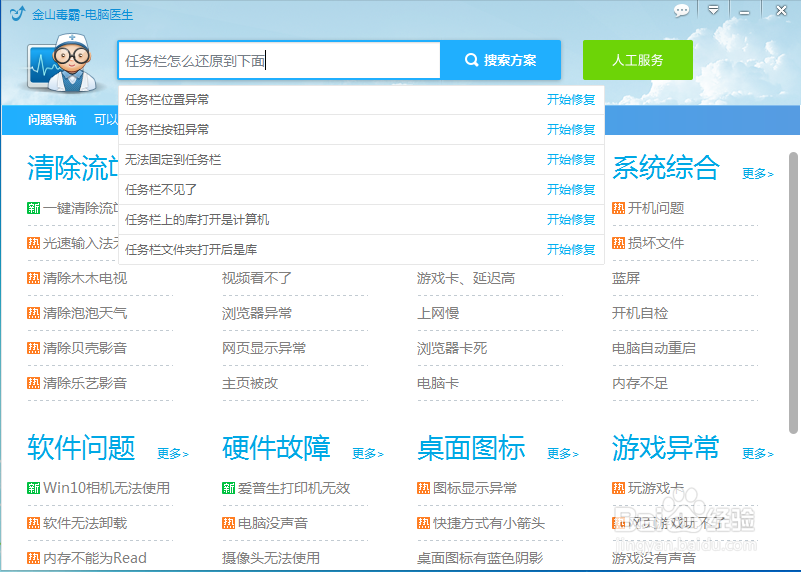
Task: Select suggestion 任务栏上的库打开是计算机
Action: click(197, 220)
